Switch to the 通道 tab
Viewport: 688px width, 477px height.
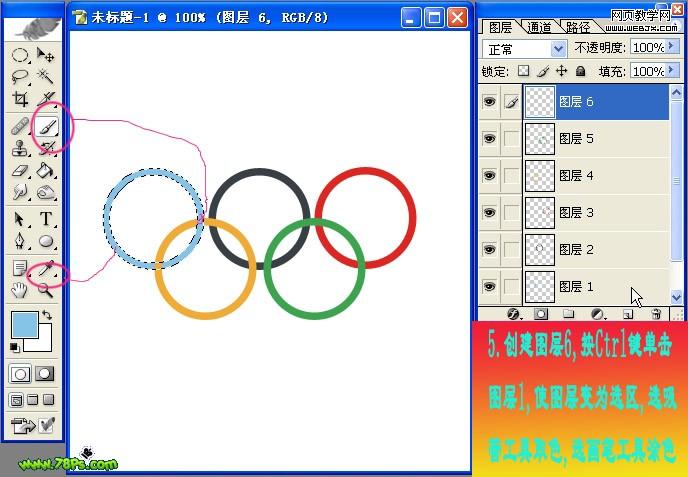pyautogui.click(x=539, y=27)
